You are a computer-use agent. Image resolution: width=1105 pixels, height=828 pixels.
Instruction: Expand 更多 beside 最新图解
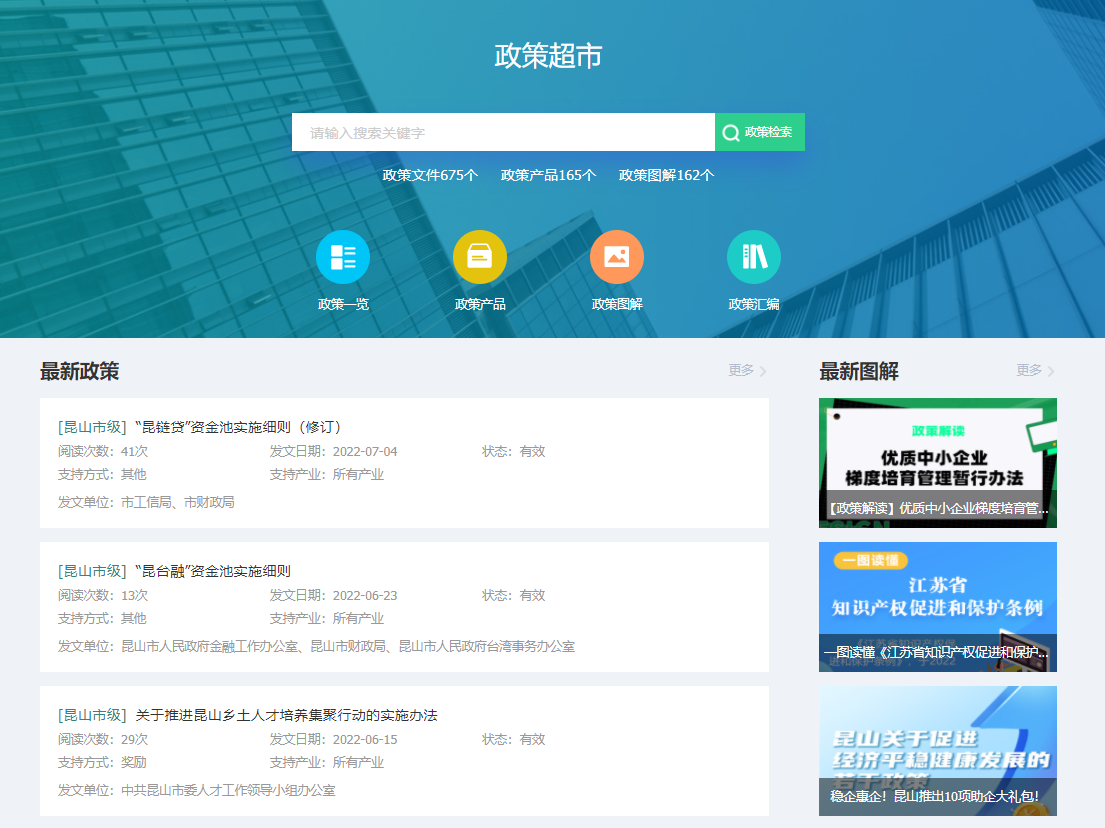coord(1035,370)
